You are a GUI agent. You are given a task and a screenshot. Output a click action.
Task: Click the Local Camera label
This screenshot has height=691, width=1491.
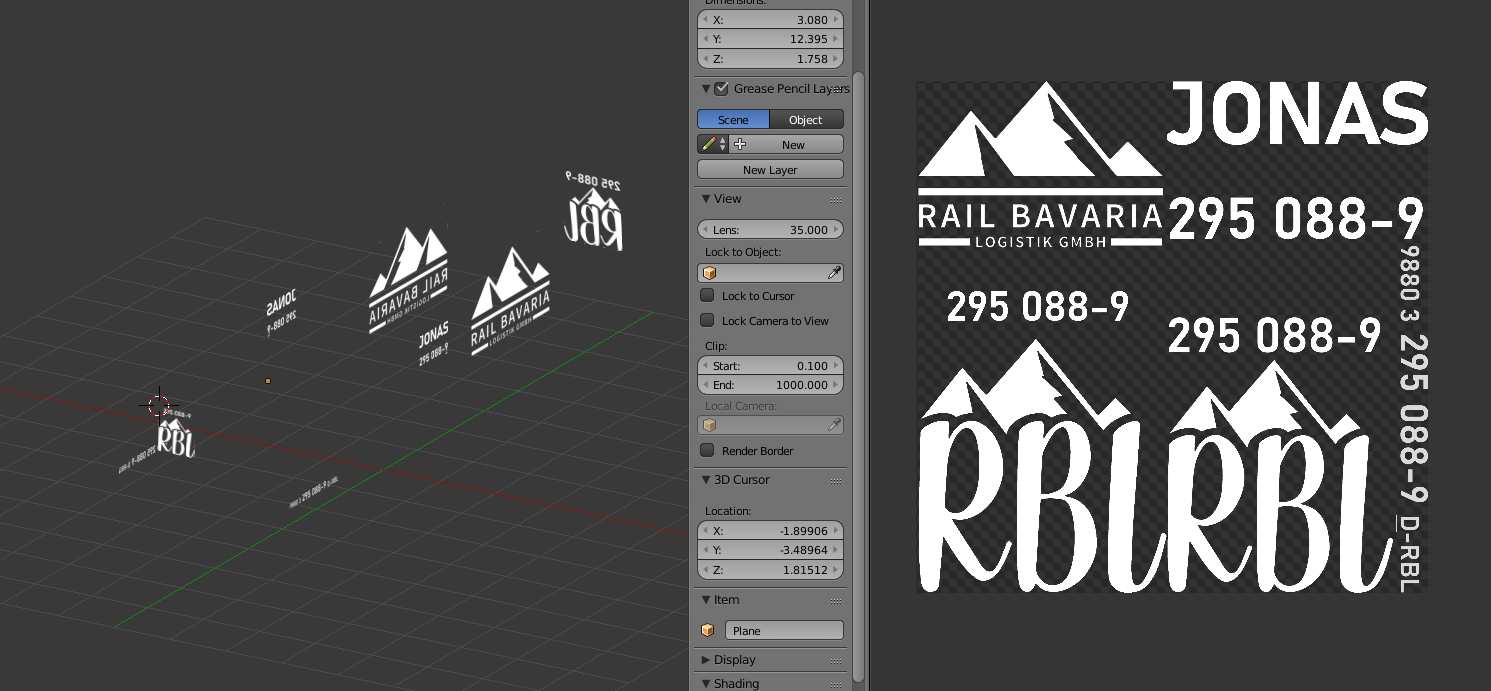tap(741, 406)
